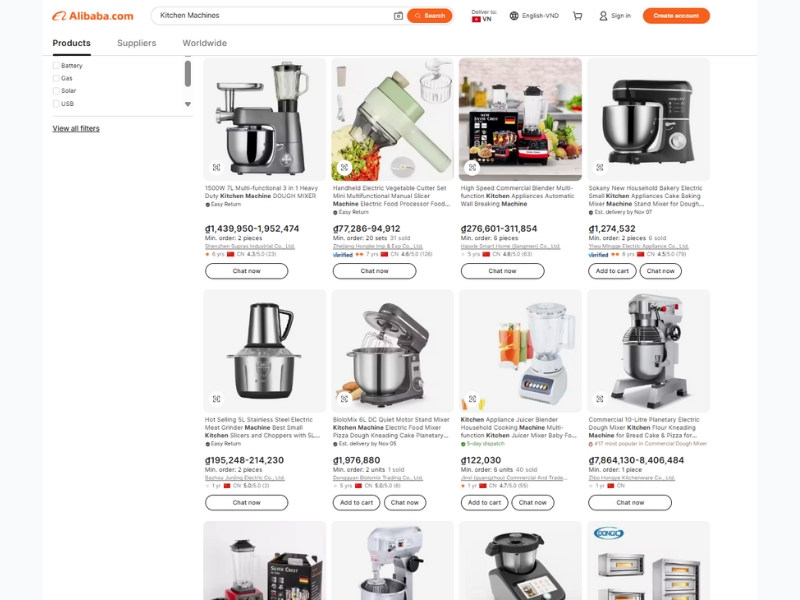Screen dimensions: 800x600
Task: Switch to the Worldwide tab
Action: tap(204, 43)
